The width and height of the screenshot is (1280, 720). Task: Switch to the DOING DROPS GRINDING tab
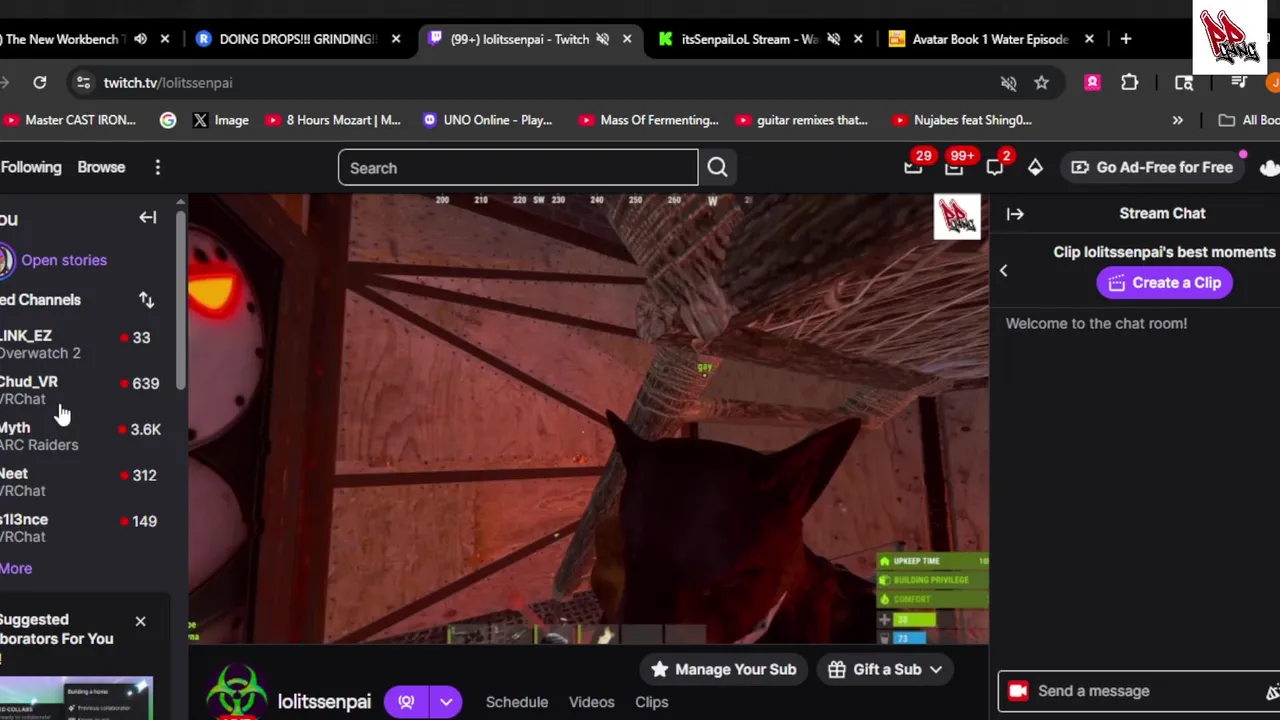coord(297,39)
